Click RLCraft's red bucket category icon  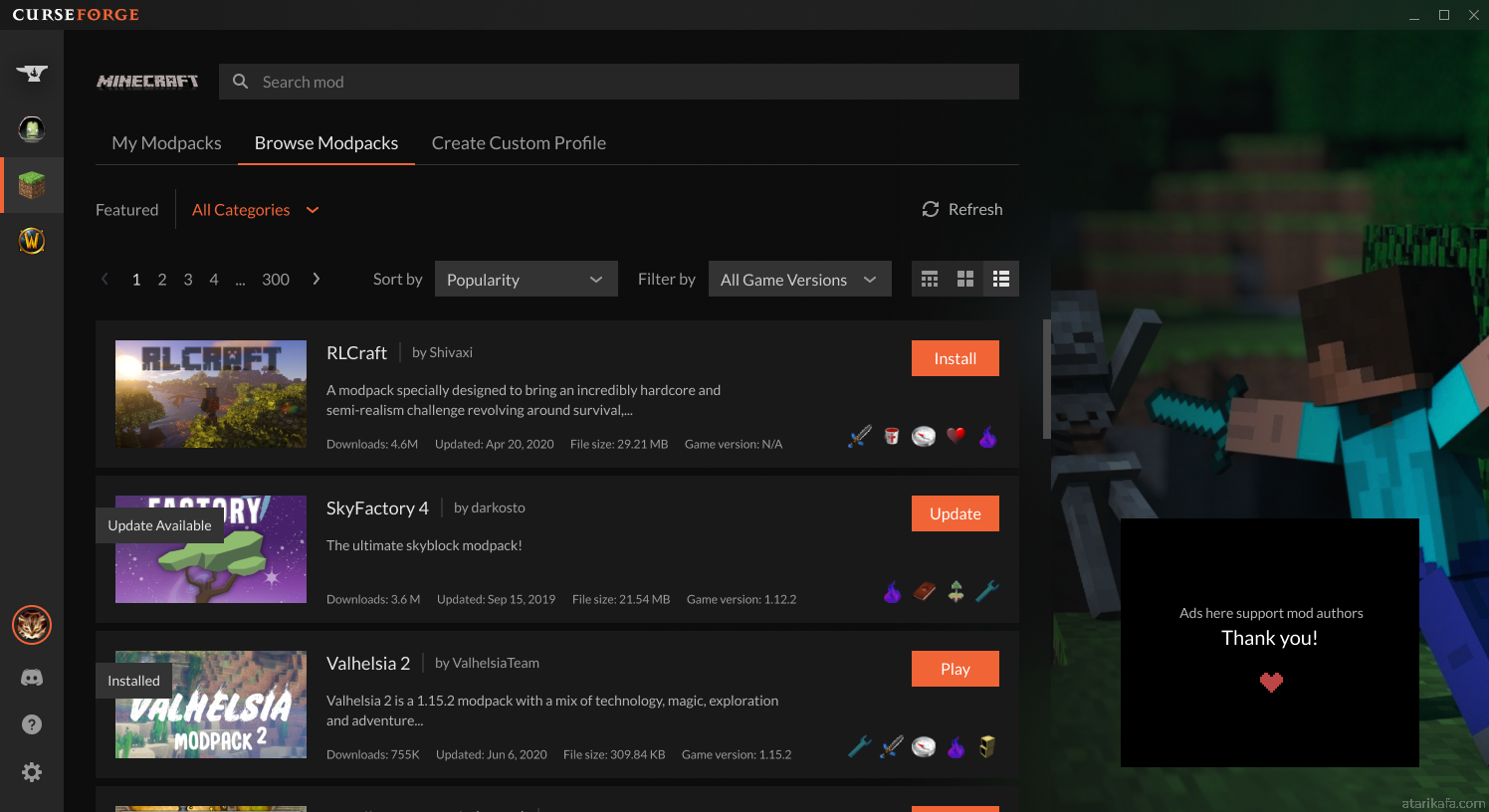(x=892, y=436)
